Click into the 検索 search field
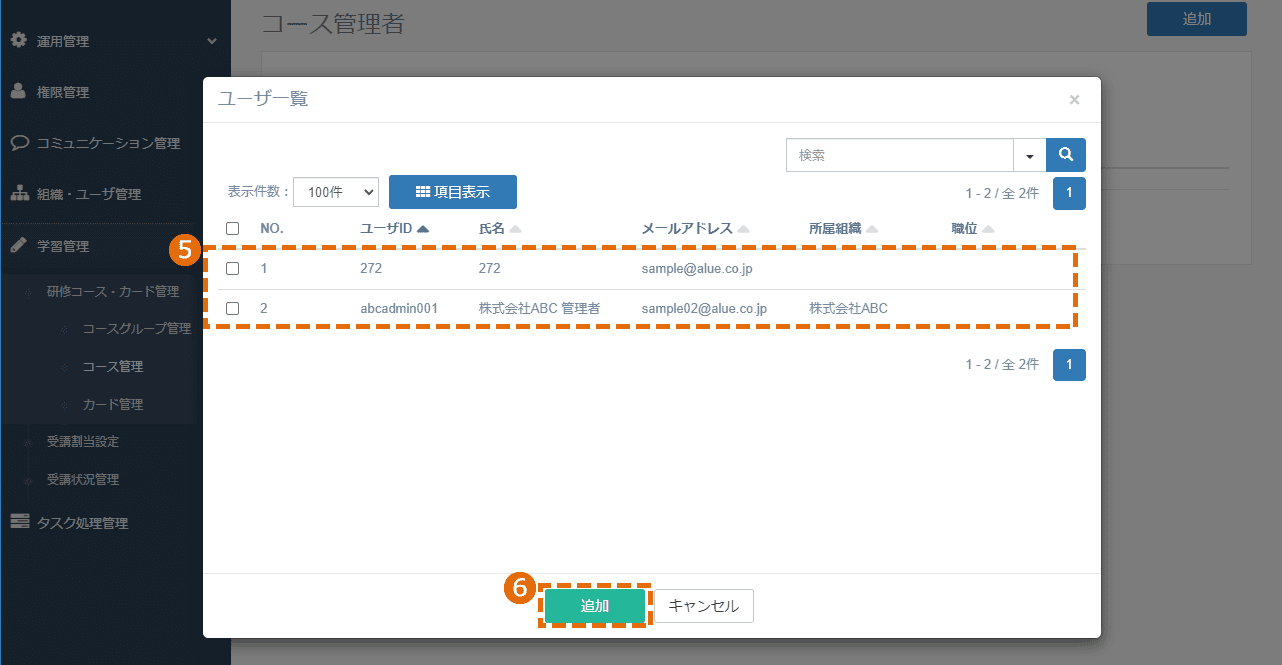The image size is (1282, 665). [x=900, y=155]
